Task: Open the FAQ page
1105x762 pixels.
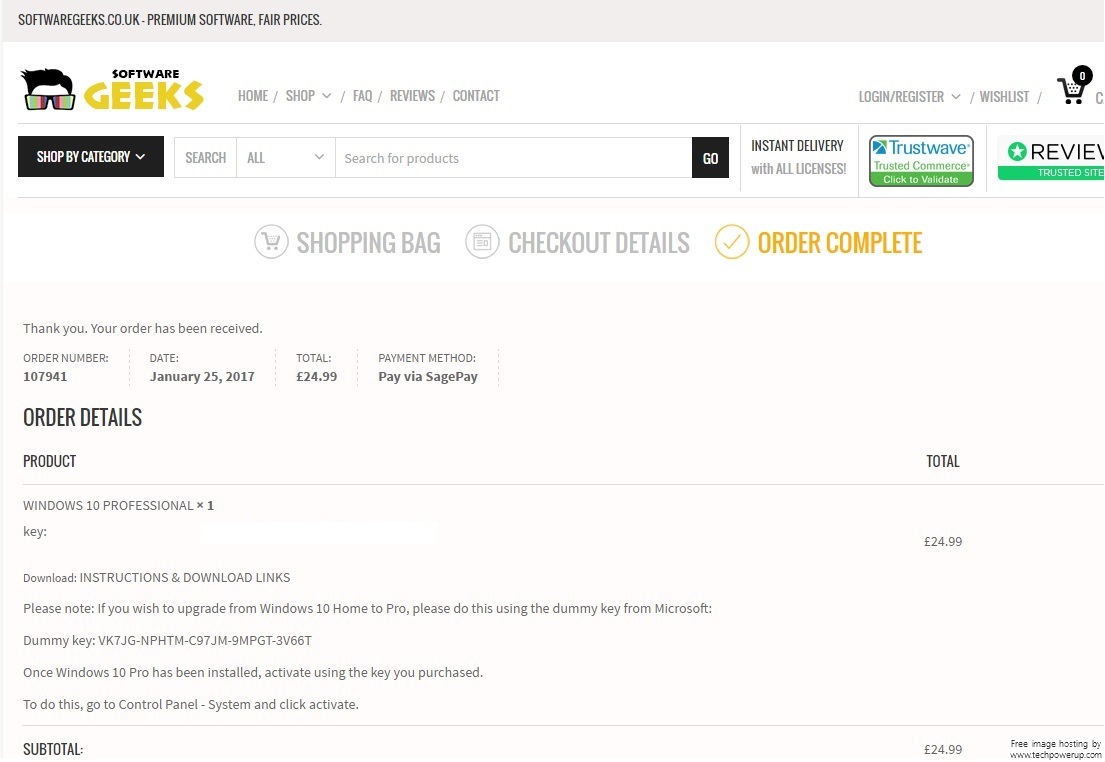Action: [x=362, y=96]
